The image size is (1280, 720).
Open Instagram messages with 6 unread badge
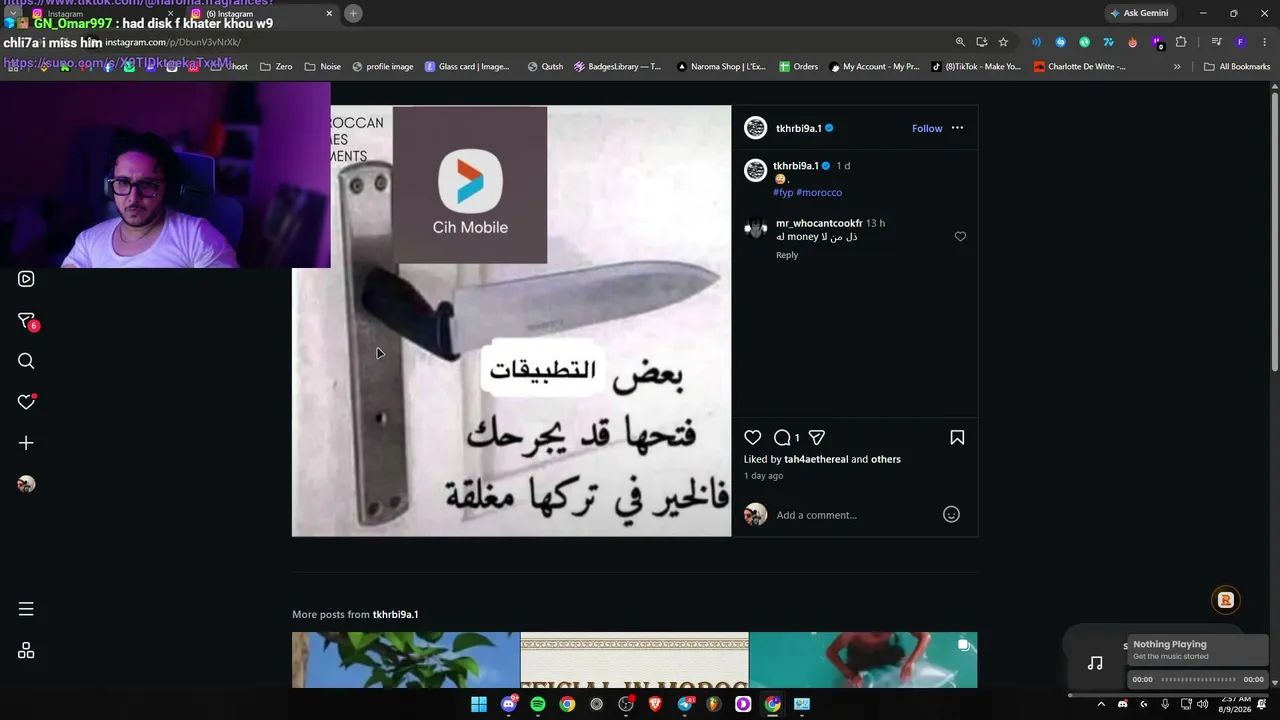(27, 321)
